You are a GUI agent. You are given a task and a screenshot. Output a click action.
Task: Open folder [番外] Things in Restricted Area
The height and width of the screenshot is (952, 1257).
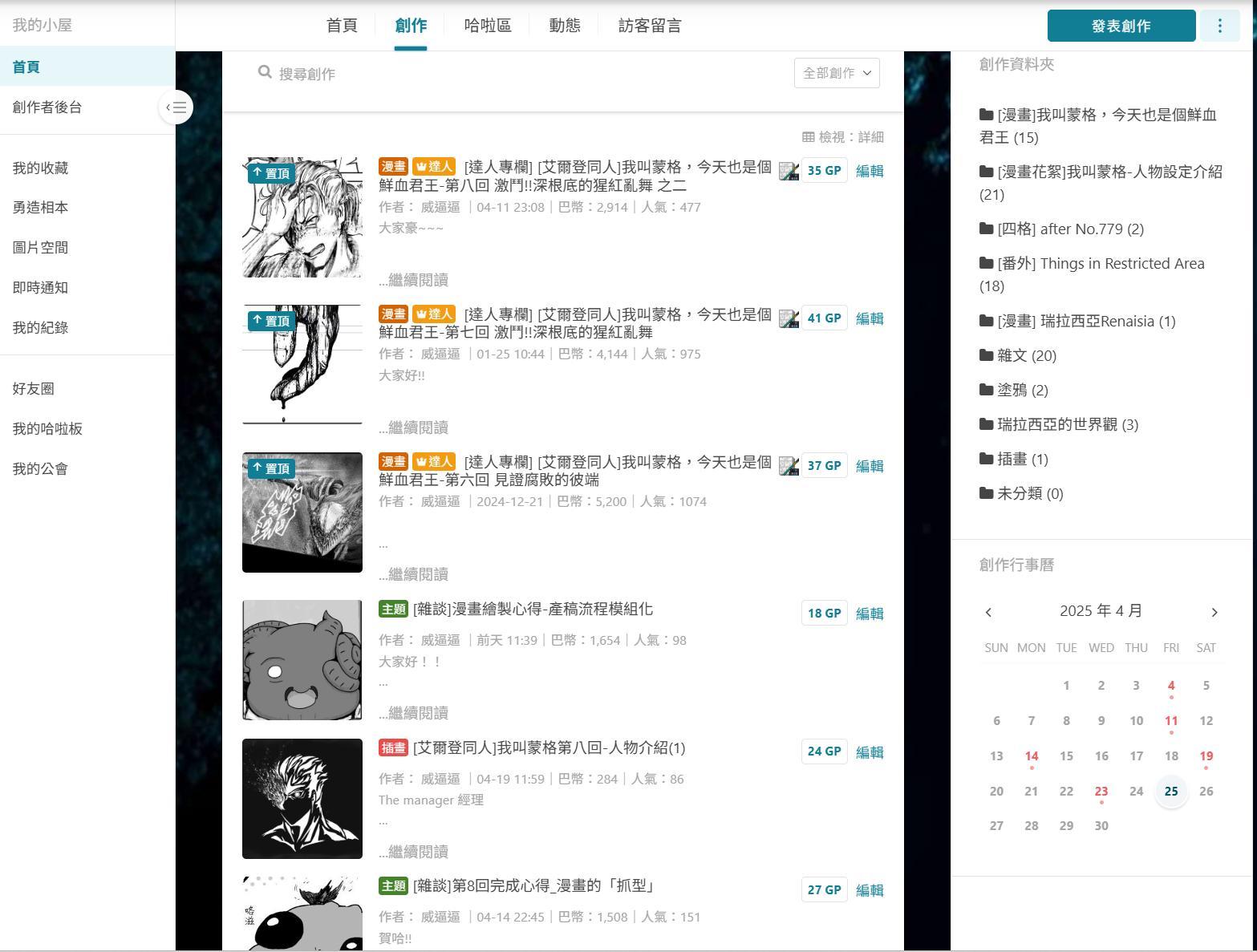click(x=1092, y=274)
